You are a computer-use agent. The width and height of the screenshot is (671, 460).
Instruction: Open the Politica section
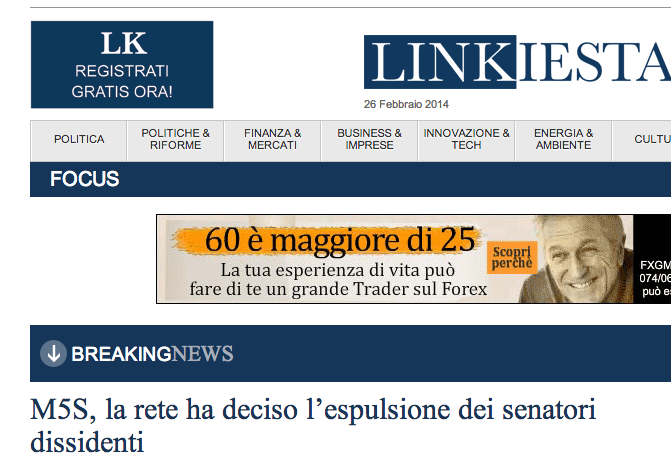(x=79, y=139)
